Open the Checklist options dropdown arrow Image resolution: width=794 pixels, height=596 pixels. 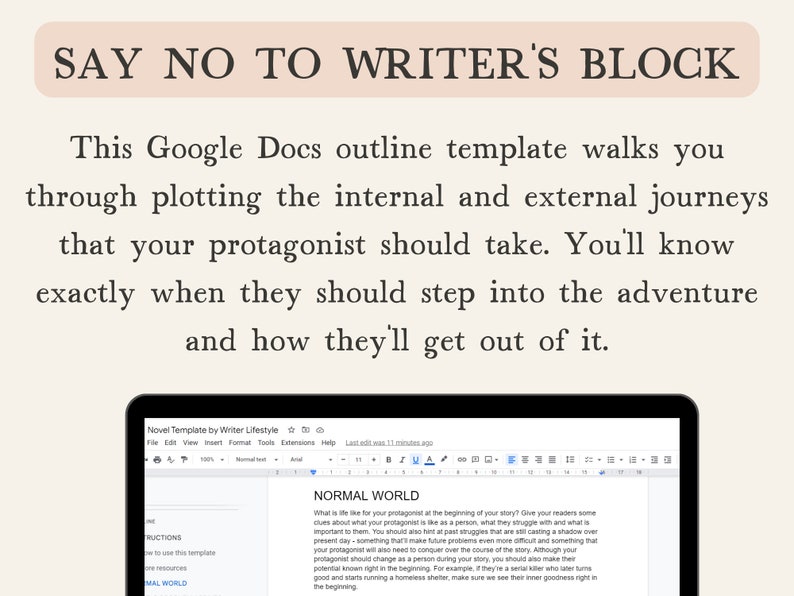coord(599,460)
